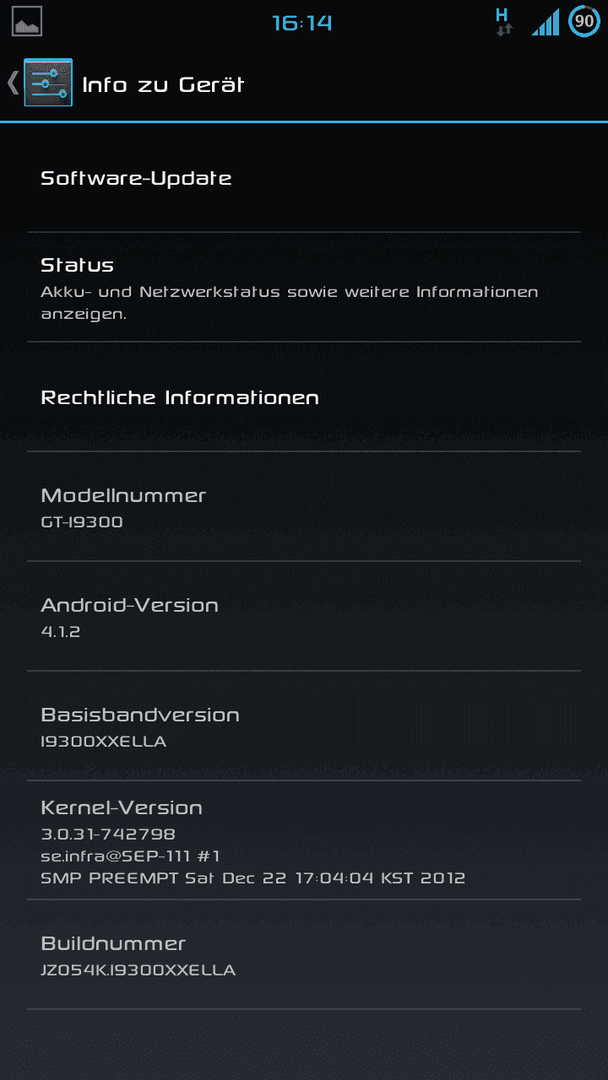Tap the "Info zu Gerät" title
608x1080 pixels.
click(163, 85)
